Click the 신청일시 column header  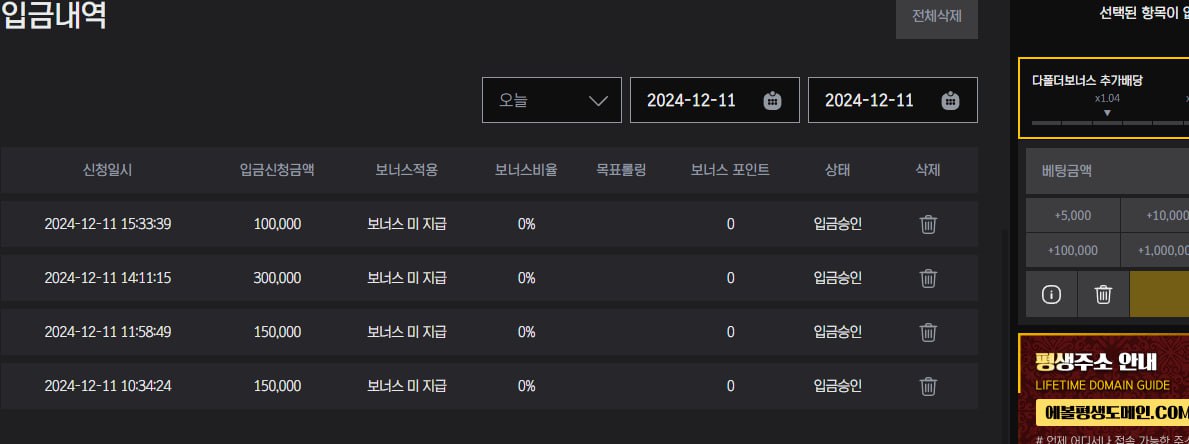point(107,170)
